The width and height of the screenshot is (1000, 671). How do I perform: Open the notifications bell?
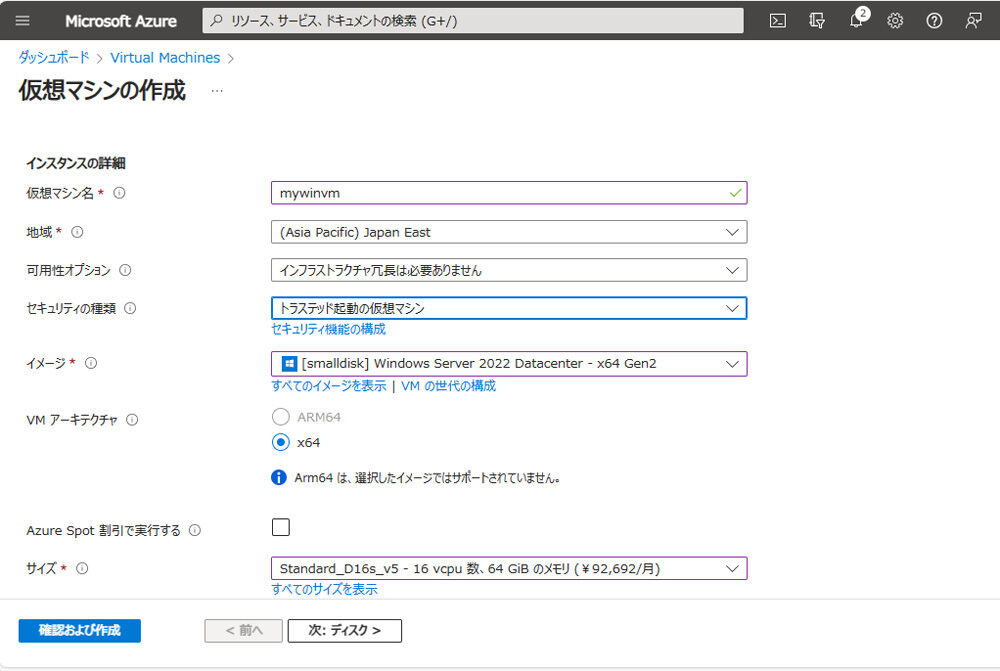[x=857, y=20]
